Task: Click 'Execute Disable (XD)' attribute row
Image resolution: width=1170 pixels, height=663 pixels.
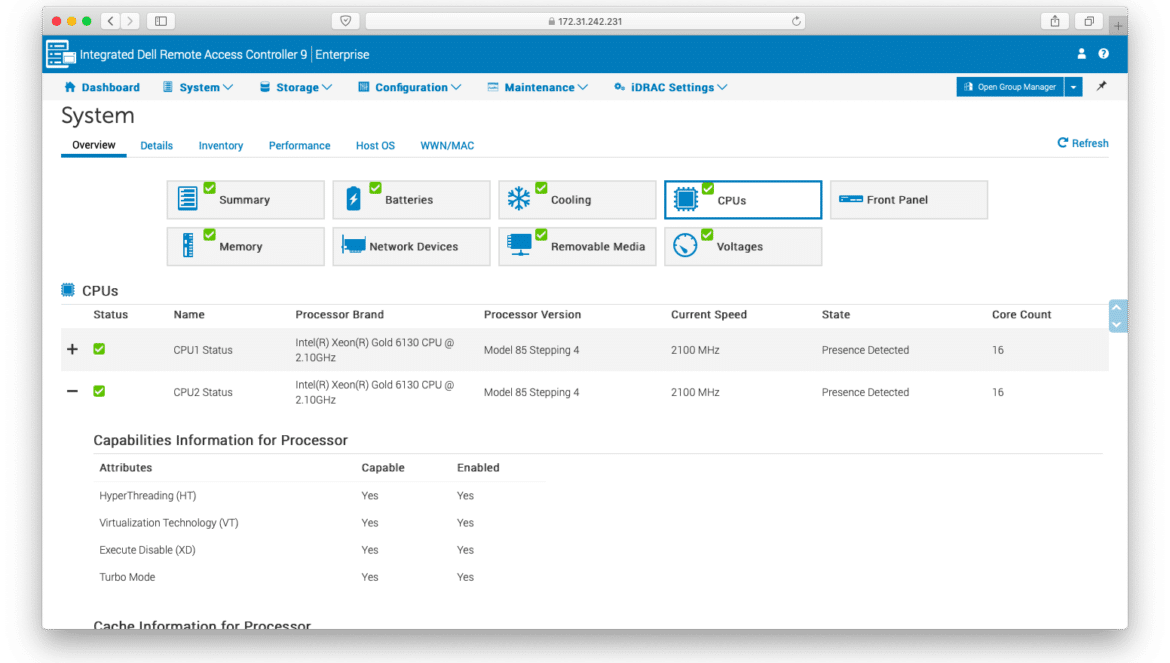Action: (321, 550)
